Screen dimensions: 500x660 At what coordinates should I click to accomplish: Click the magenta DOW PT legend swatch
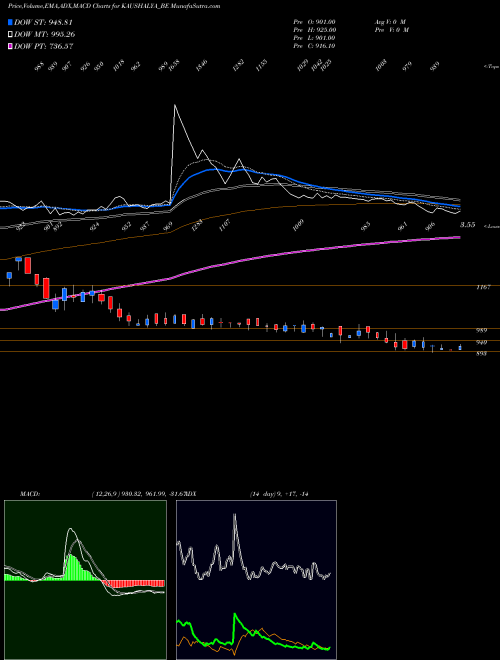click(10, 46)
